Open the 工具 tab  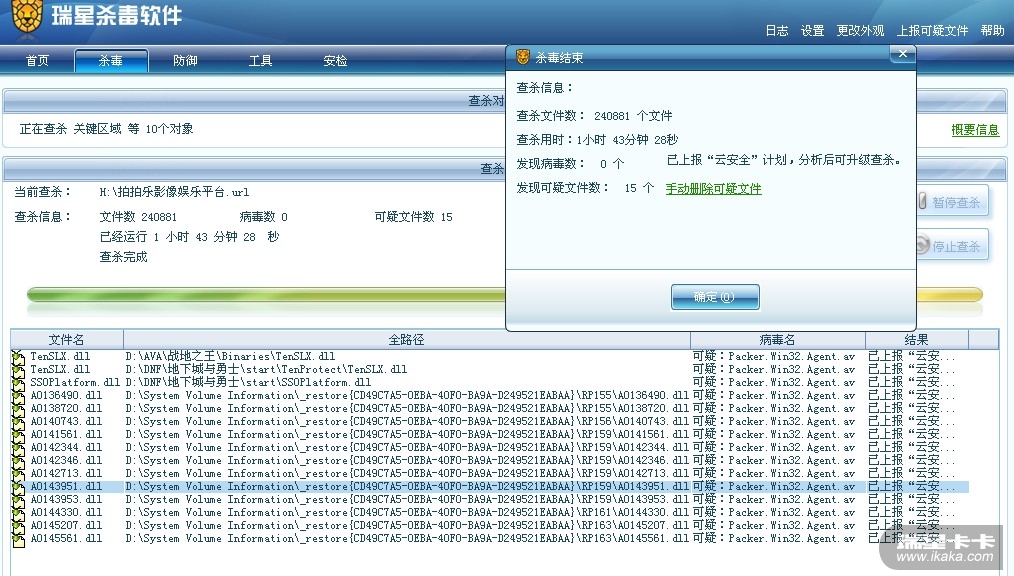pyautogui.click(x=260, y=61)
